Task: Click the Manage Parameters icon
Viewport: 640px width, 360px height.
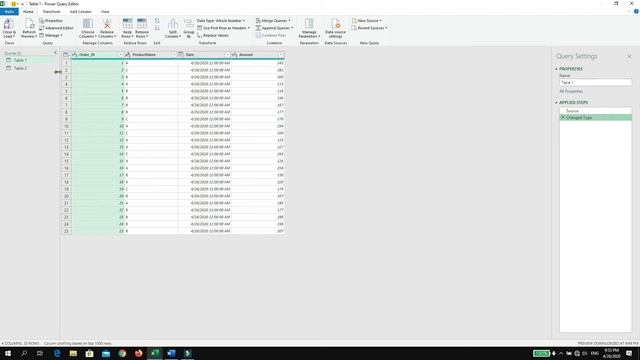Action: (309, 24)
